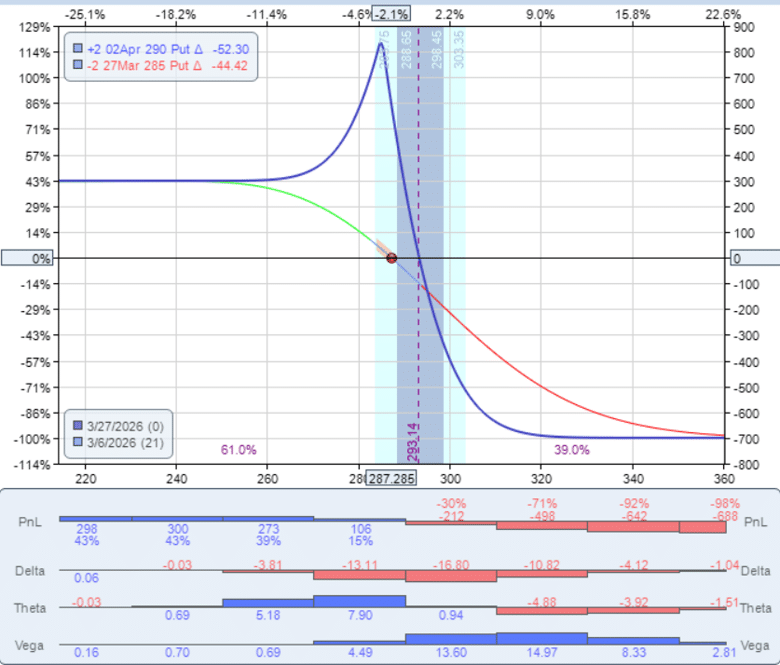Click the 0 value box on right axis

tap(755, 259)
